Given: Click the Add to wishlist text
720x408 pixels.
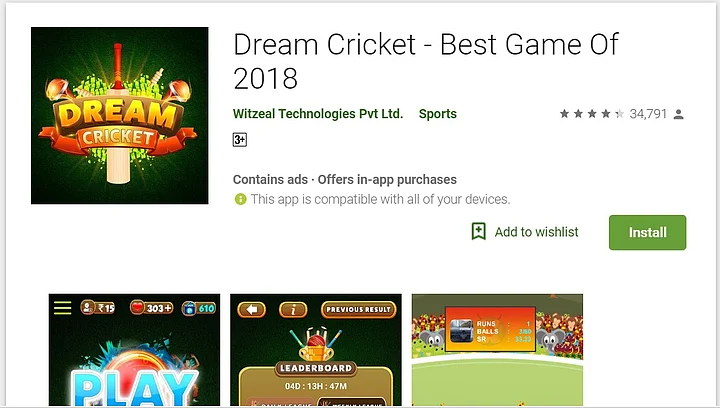Looking at the screenshot, I should point(536,232).
